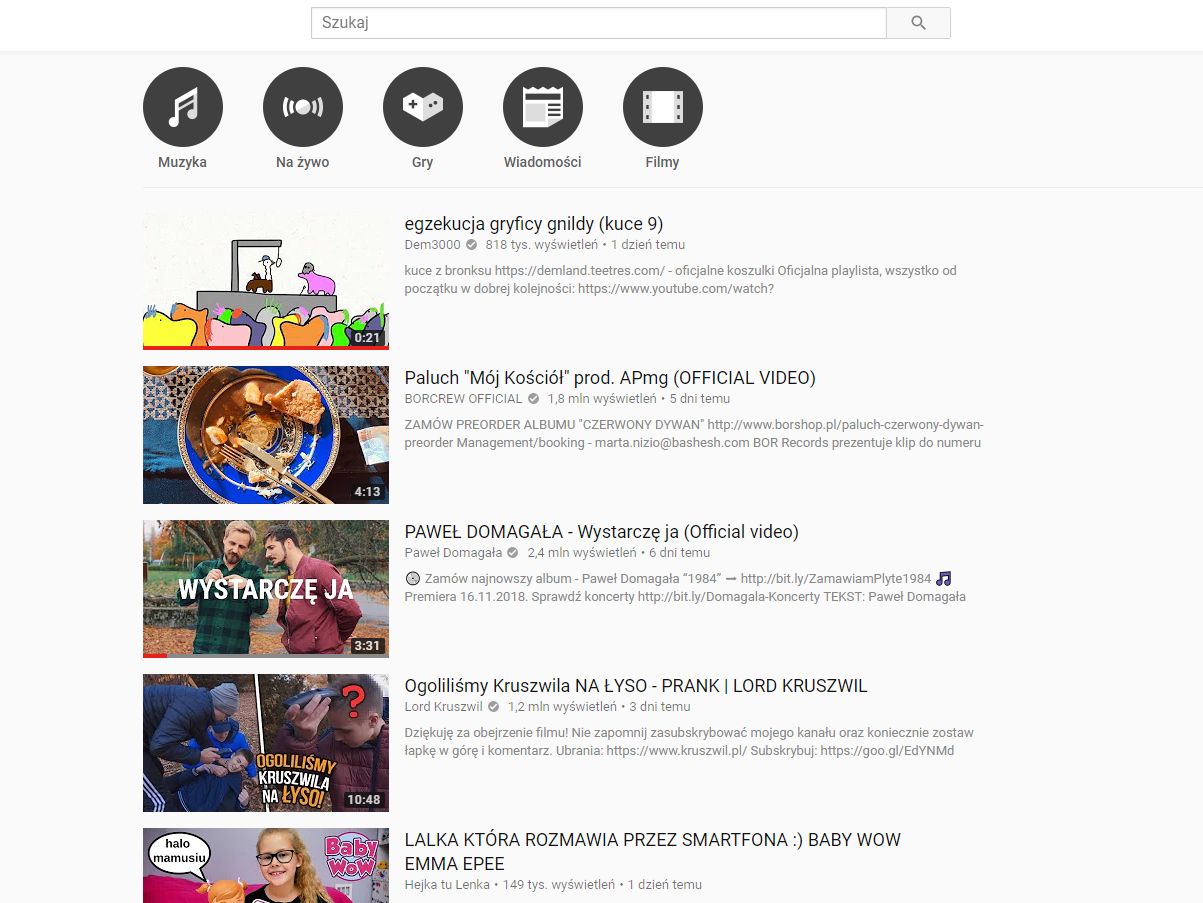This screenshot has width=1203, height=903.
Task: Click the 0:21 duration badge
Action: tap(368, 338)
